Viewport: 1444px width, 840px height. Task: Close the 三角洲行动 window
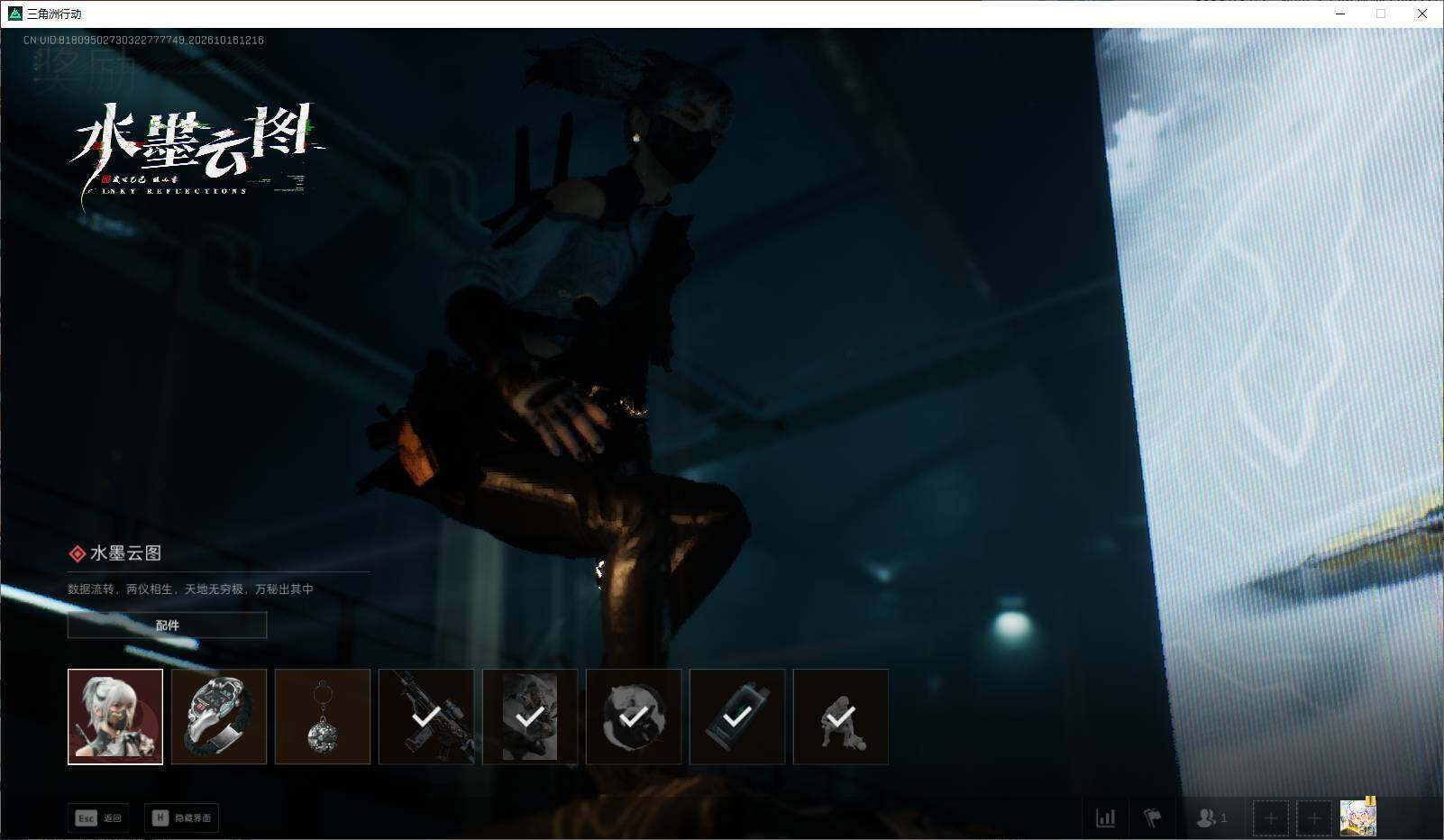click(1422, 14)
